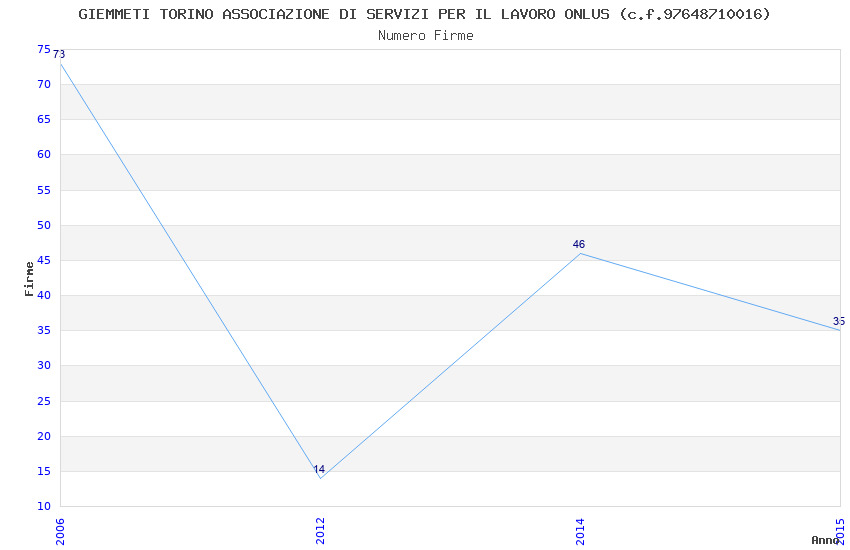Click the data label 73
Screen dimensions: 850x550
click(59, 55)
